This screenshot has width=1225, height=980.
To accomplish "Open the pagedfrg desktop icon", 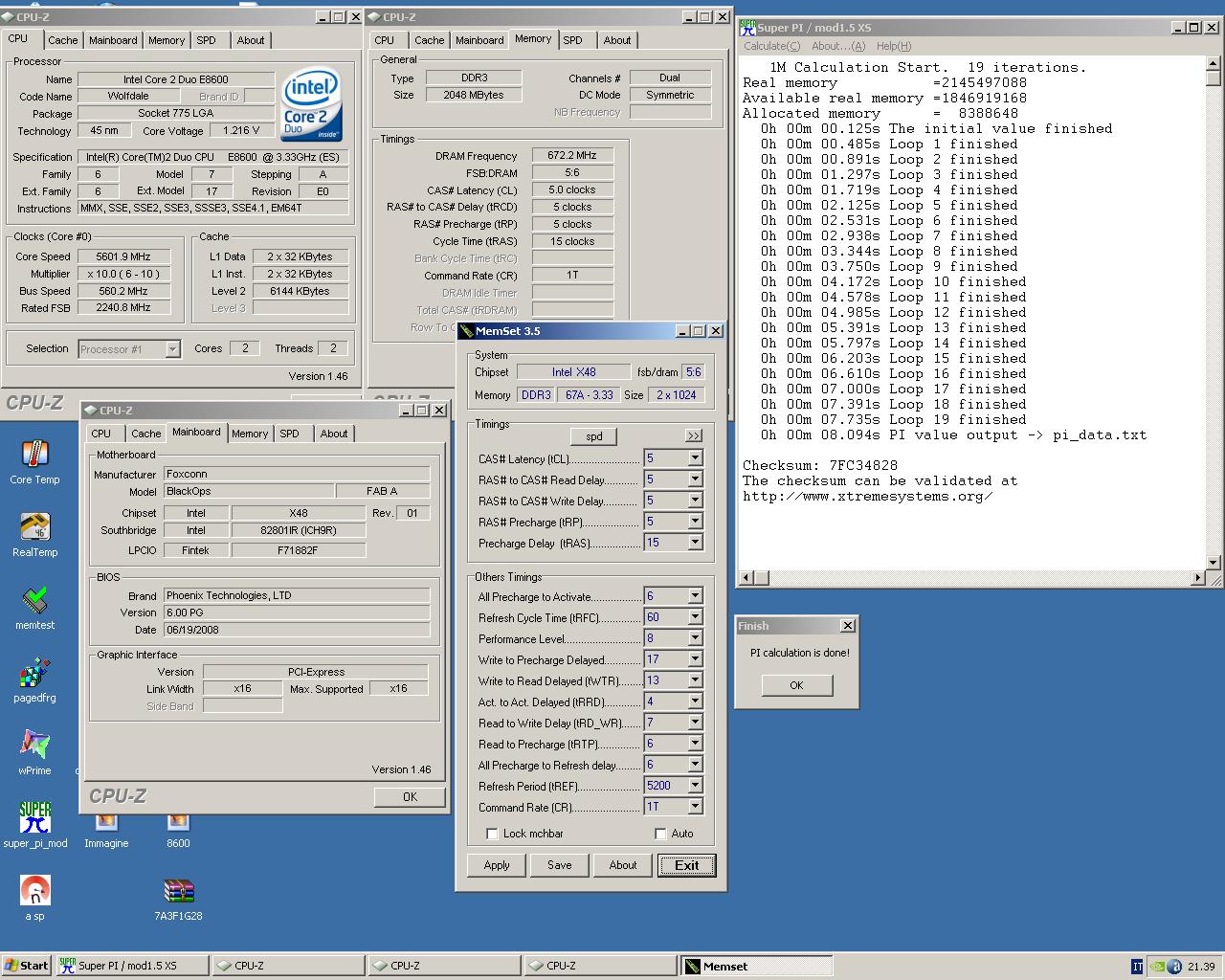I will pyautogui.click(x=34, y=674).
